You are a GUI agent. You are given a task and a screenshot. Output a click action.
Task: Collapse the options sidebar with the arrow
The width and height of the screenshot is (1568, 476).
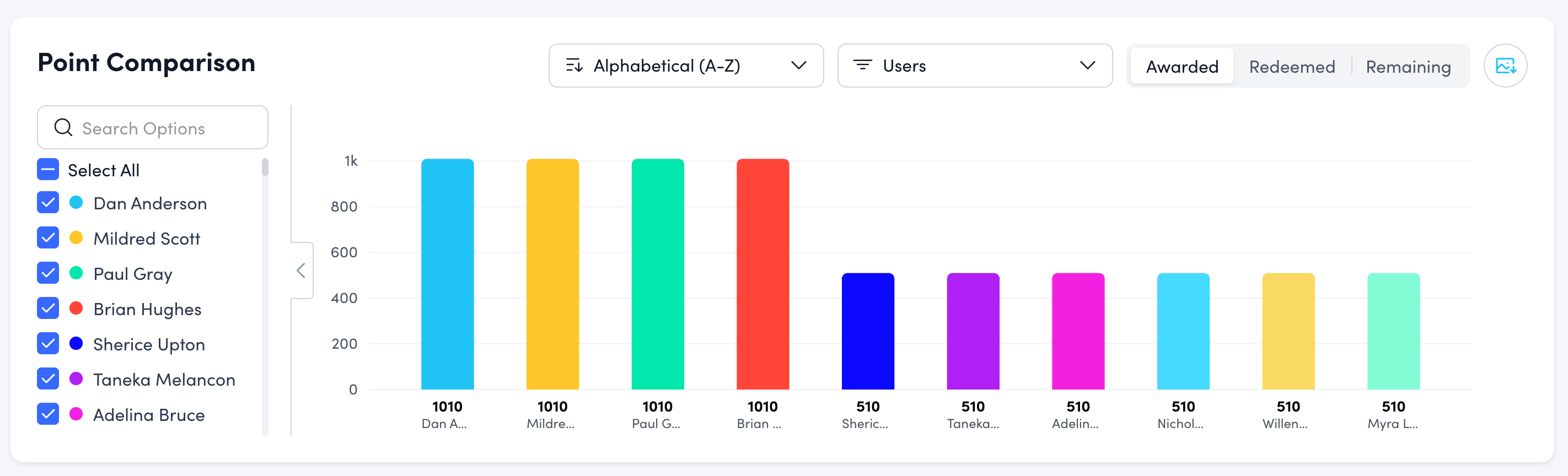(x=300, y=271)
